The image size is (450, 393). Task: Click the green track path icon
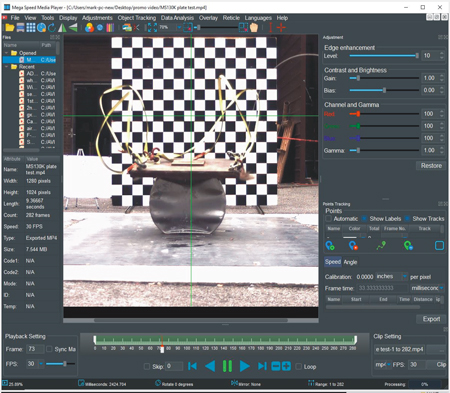381,246
